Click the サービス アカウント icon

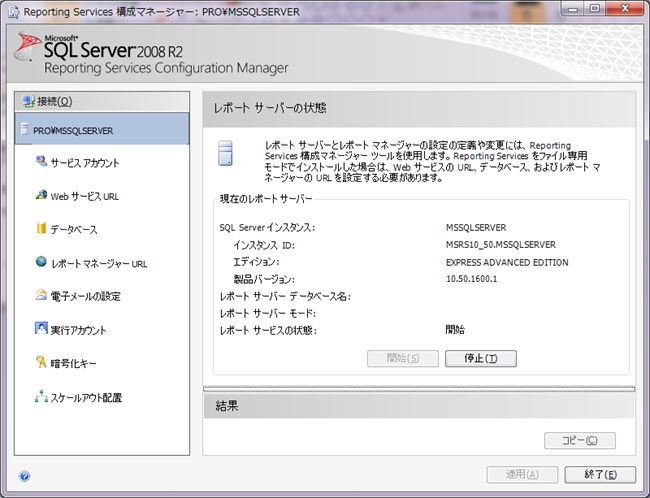click(x=41, y=161)
